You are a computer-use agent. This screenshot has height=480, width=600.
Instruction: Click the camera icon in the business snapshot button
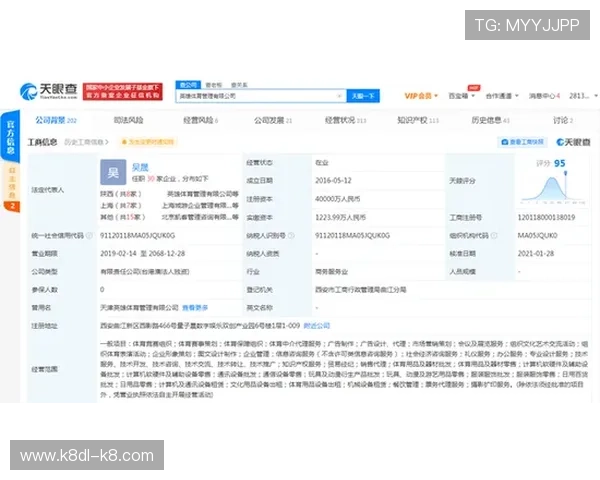pyautogui.click(x=505, y=142)
